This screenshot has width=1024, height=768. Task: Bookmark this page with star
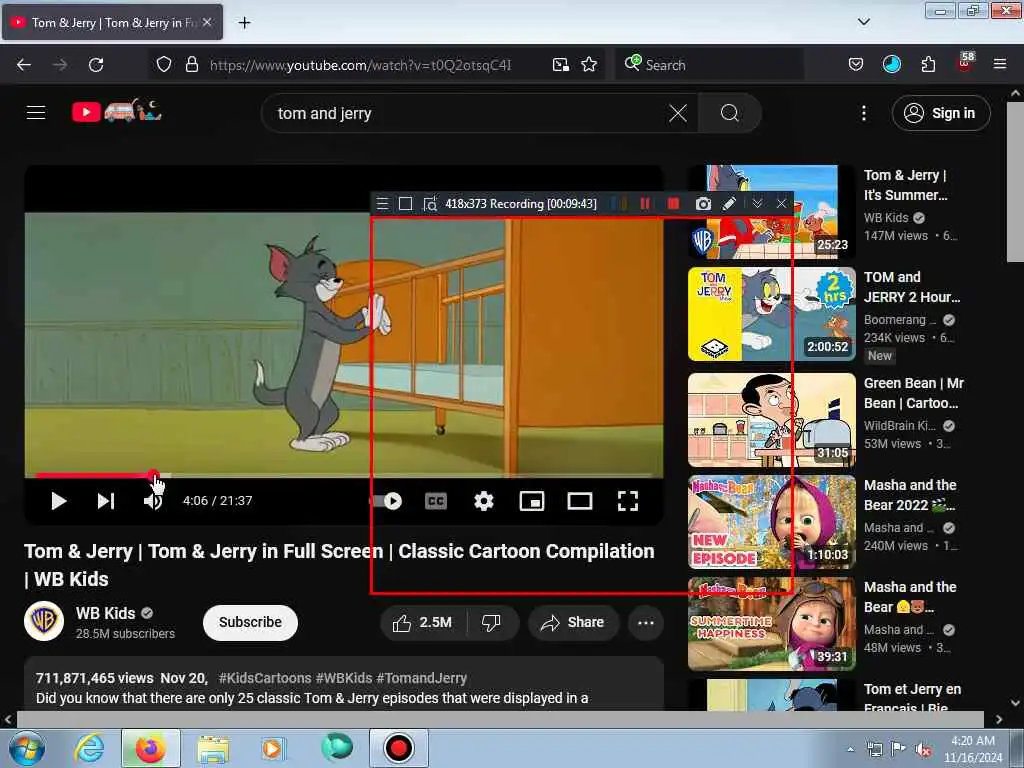[589, 65]
